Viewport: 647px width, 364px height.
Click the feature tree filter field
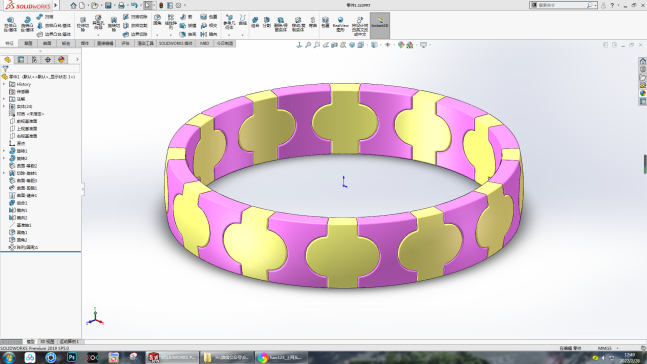click(x=40, y=69)
